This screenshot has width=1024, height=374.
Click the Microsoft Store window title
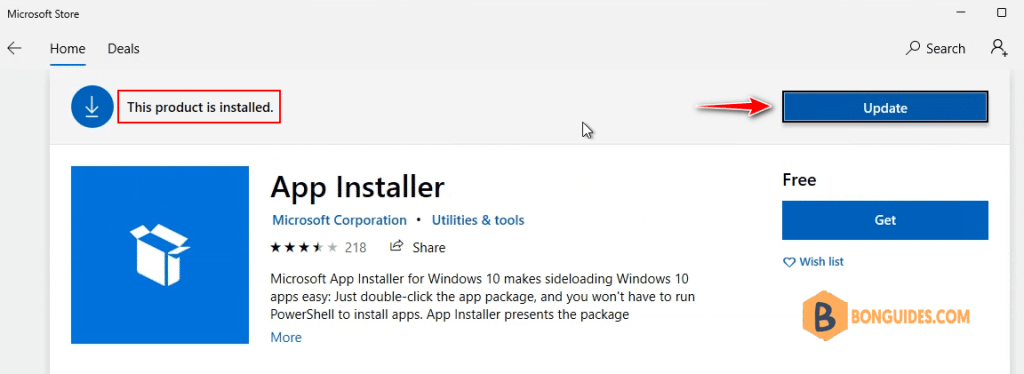coord(44,13)
